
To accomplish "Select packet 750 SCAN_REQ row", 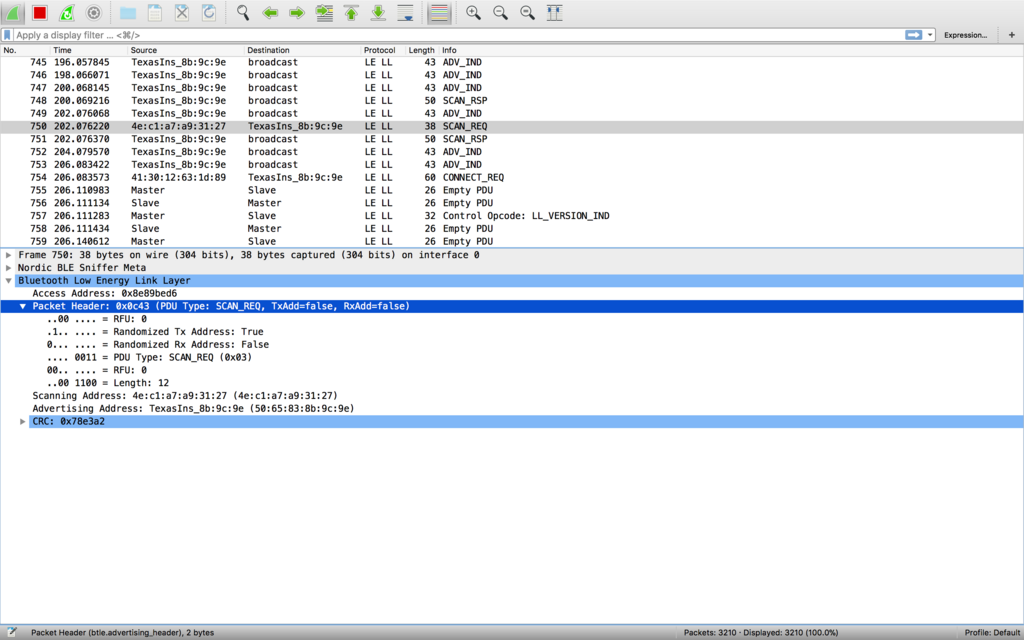I will 512,127.
